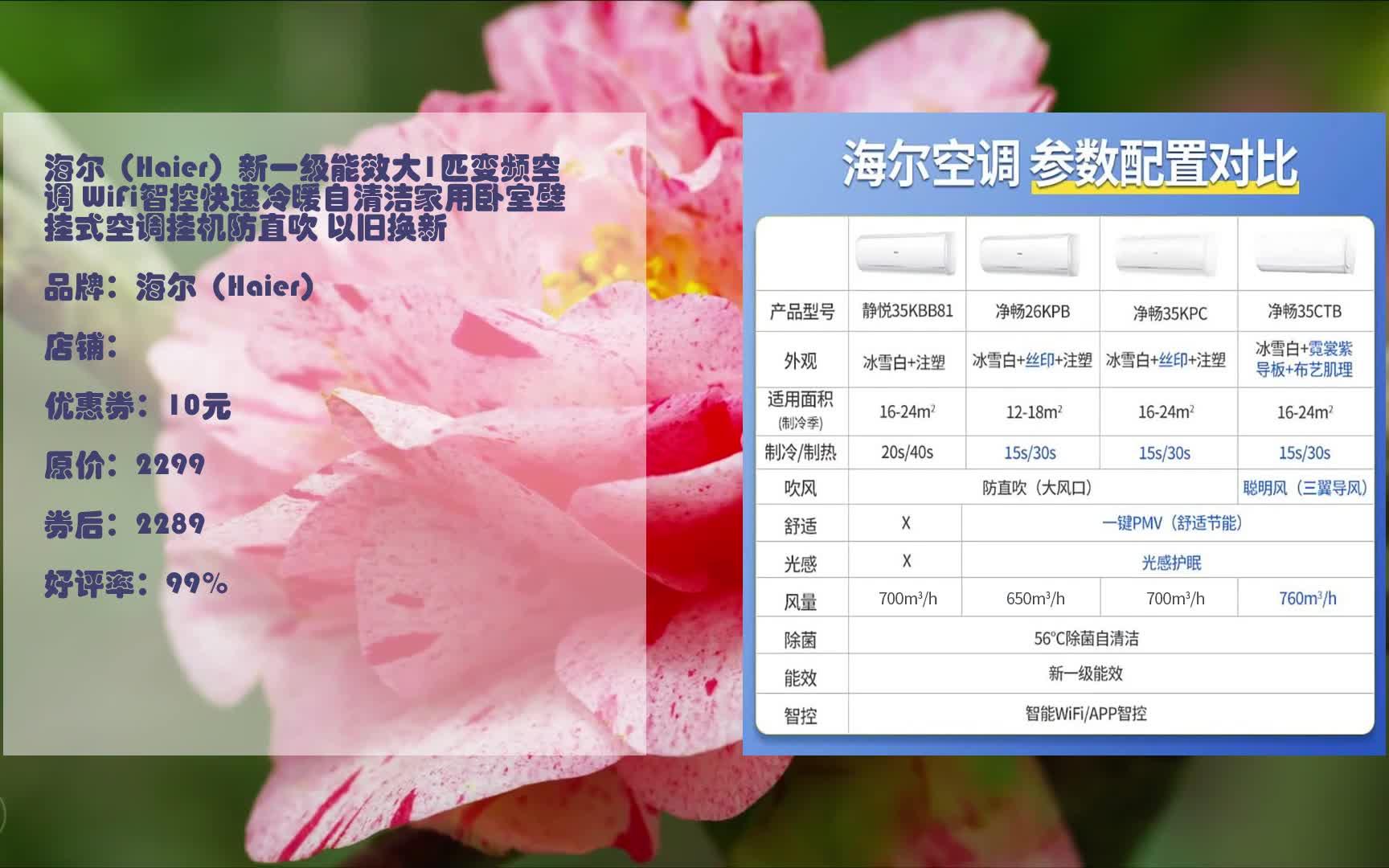
Task: Click the 冰雪白+霓裳紫导板+布艺肌理 cell
Action: coord(1305,359)
